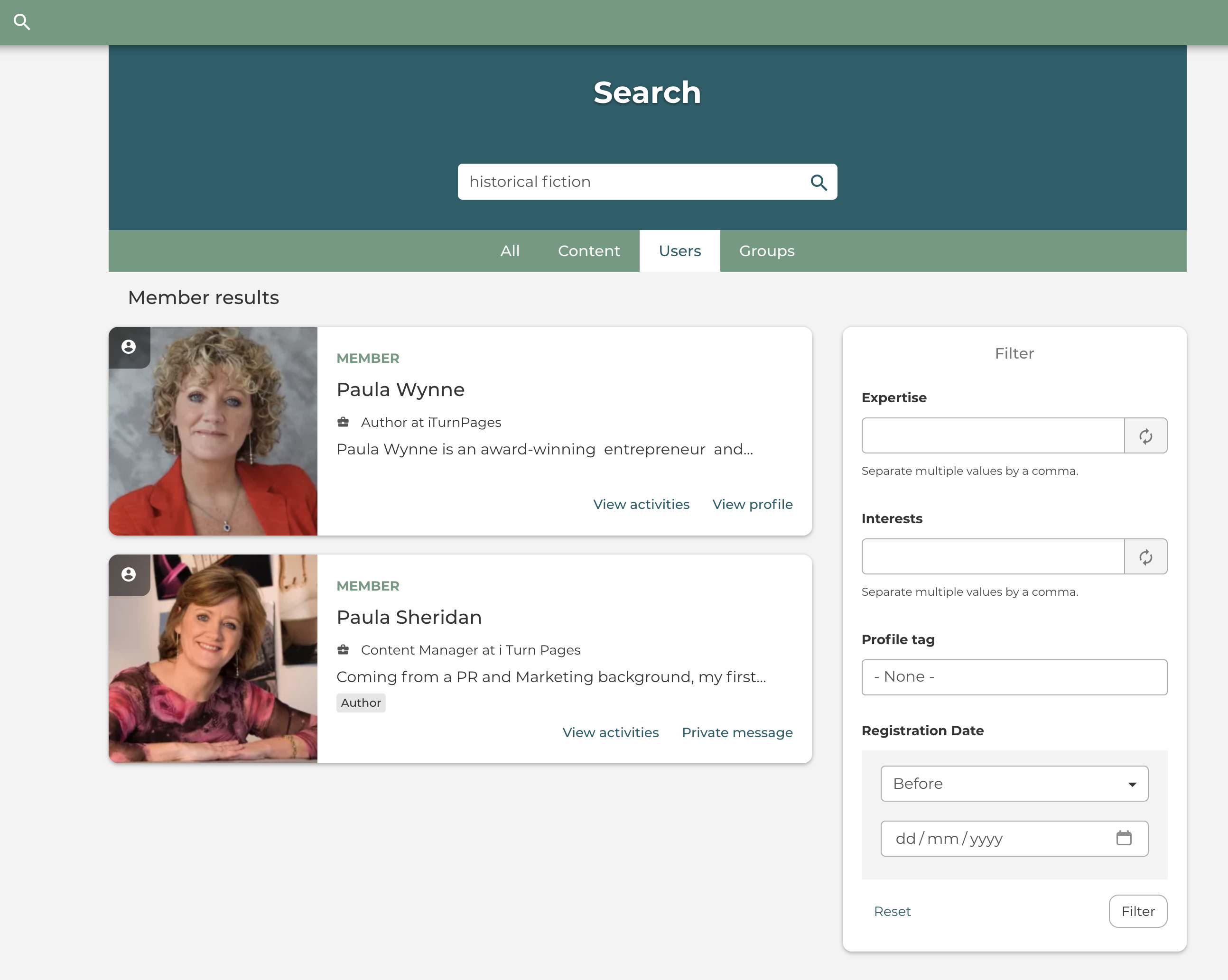Click Paula Wynne profile photo

[x=213, y=431]
